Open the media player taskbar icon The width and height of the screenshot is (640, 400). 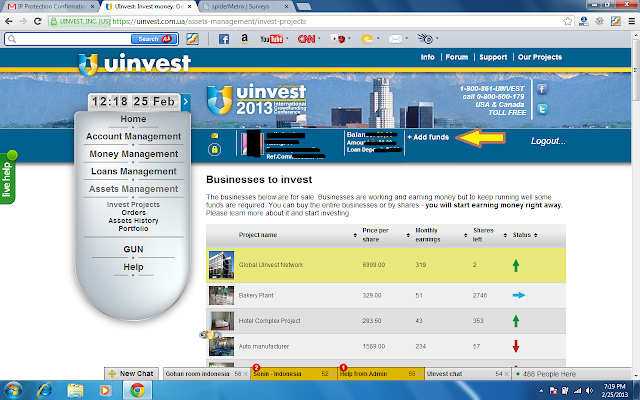[105, 390]
